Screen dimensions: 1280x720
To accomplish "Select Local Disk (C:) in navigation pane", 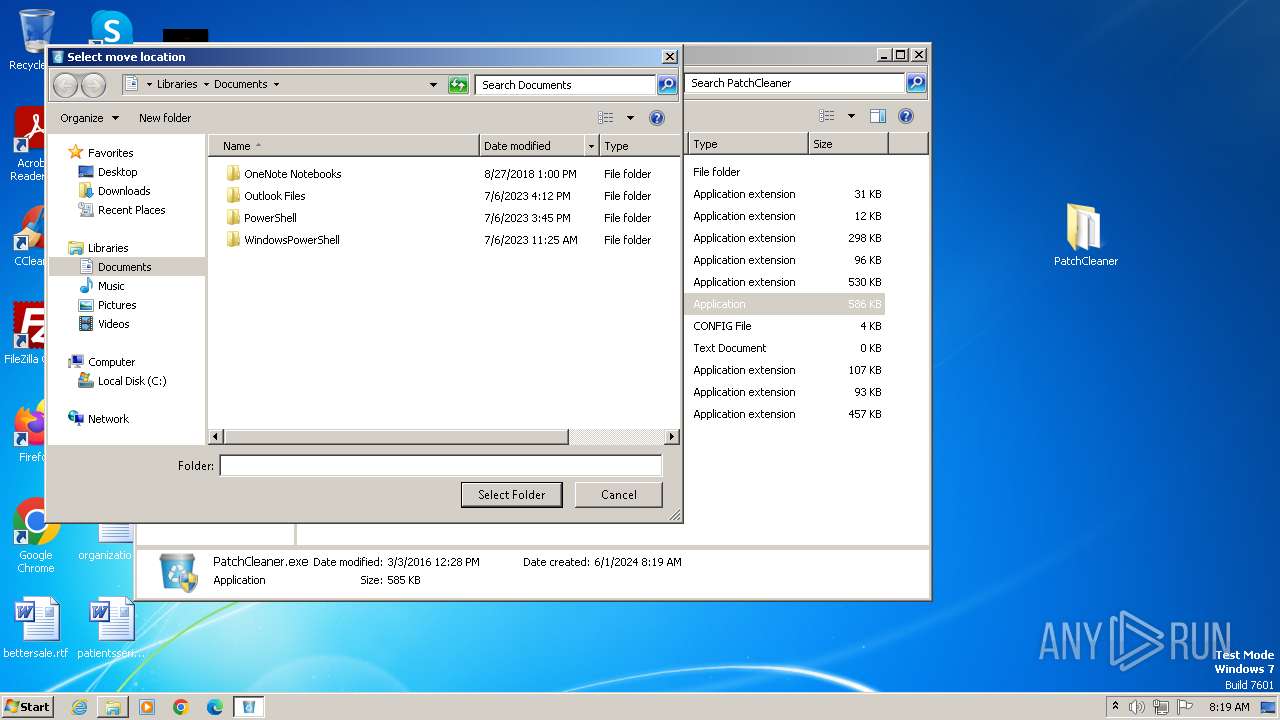I will click(132, 381).
